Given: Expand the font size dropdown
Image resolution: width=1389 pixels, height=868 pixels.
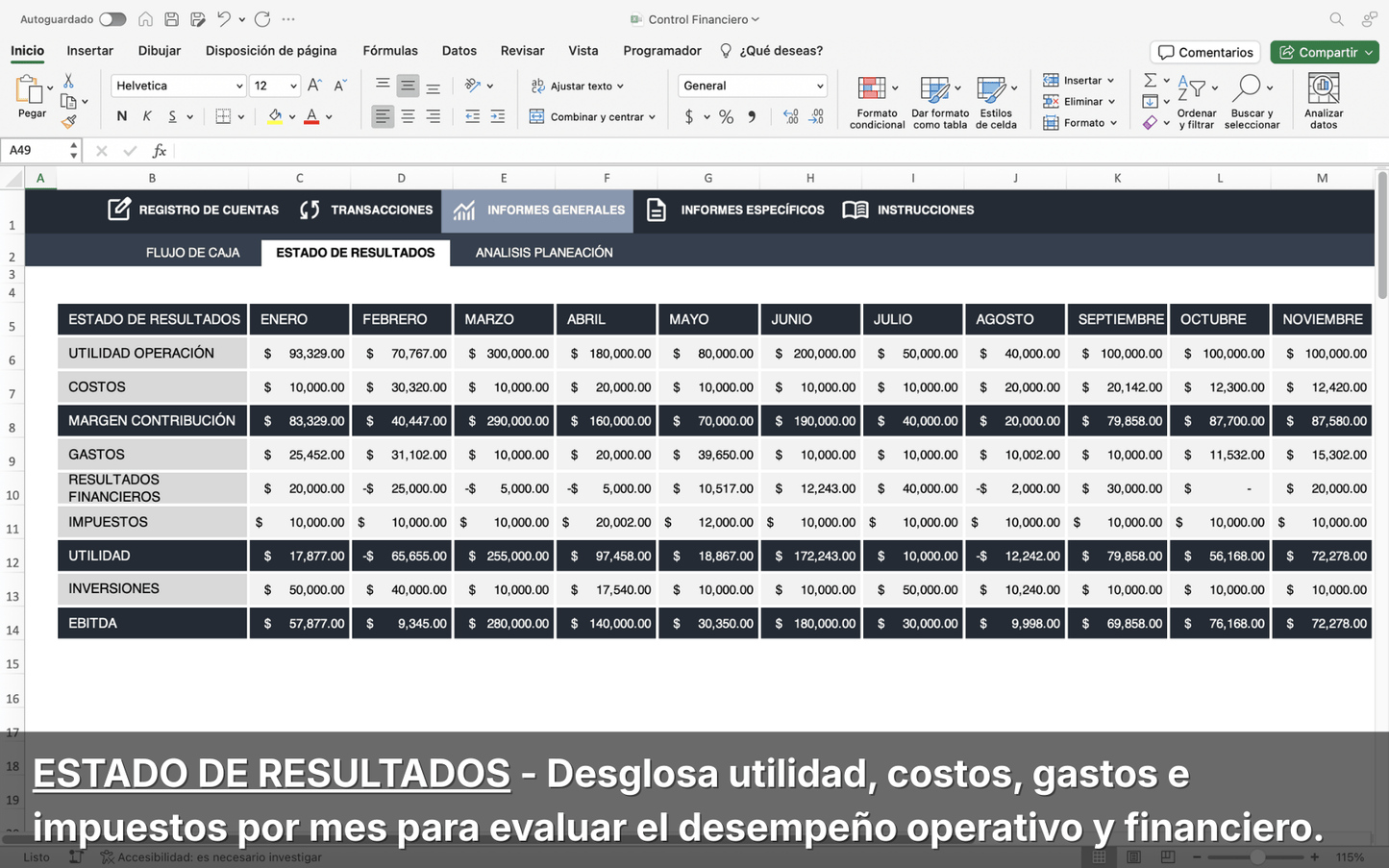Looking at the screenshot, I should point(275,86).
